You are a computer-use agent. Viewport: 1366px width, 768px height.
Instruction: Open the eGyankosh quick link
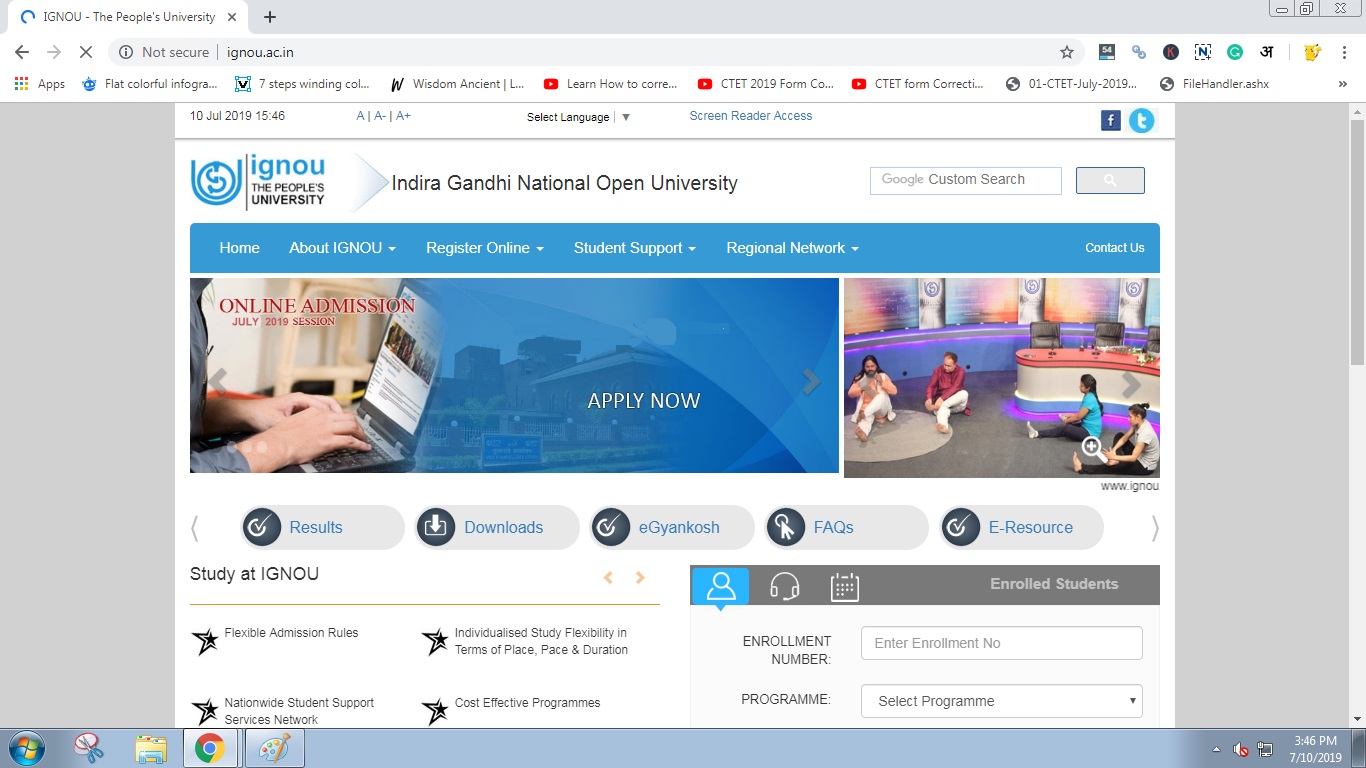click(672, 527)
